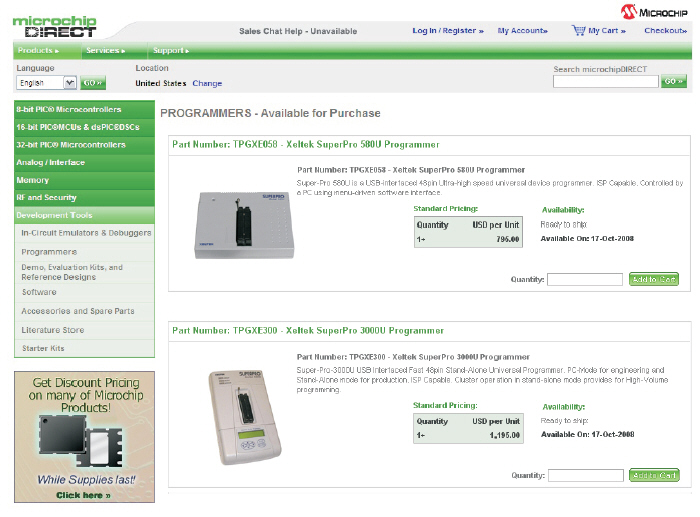Click the SuperPro 3000U product image
Viewport: 700px width, 517px height.
[x=245, y=418]
